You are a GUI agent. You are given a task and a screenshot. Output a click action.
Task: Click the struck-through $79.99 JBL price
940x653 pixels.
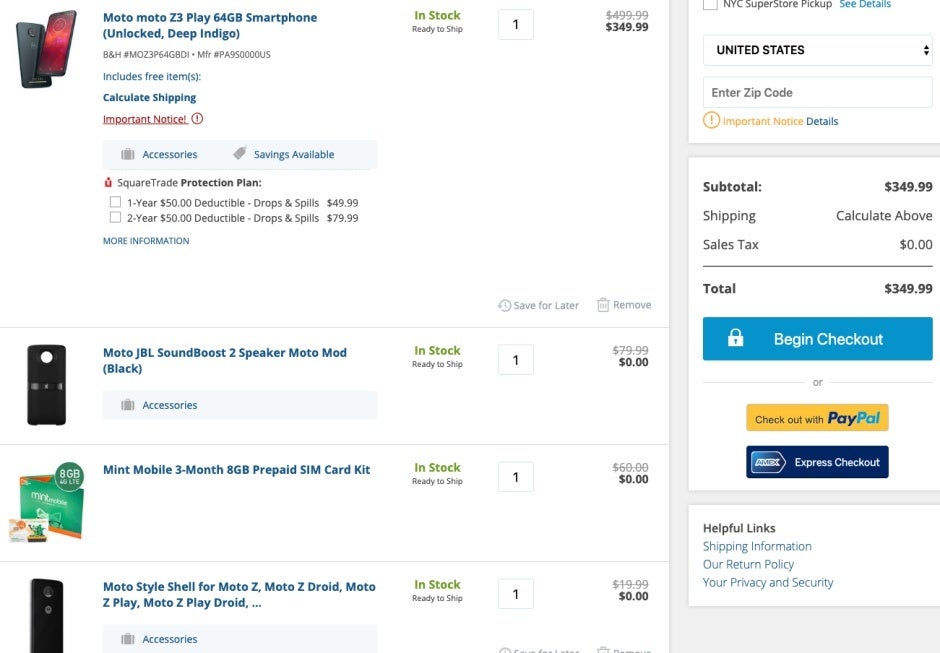coord(630,350)
